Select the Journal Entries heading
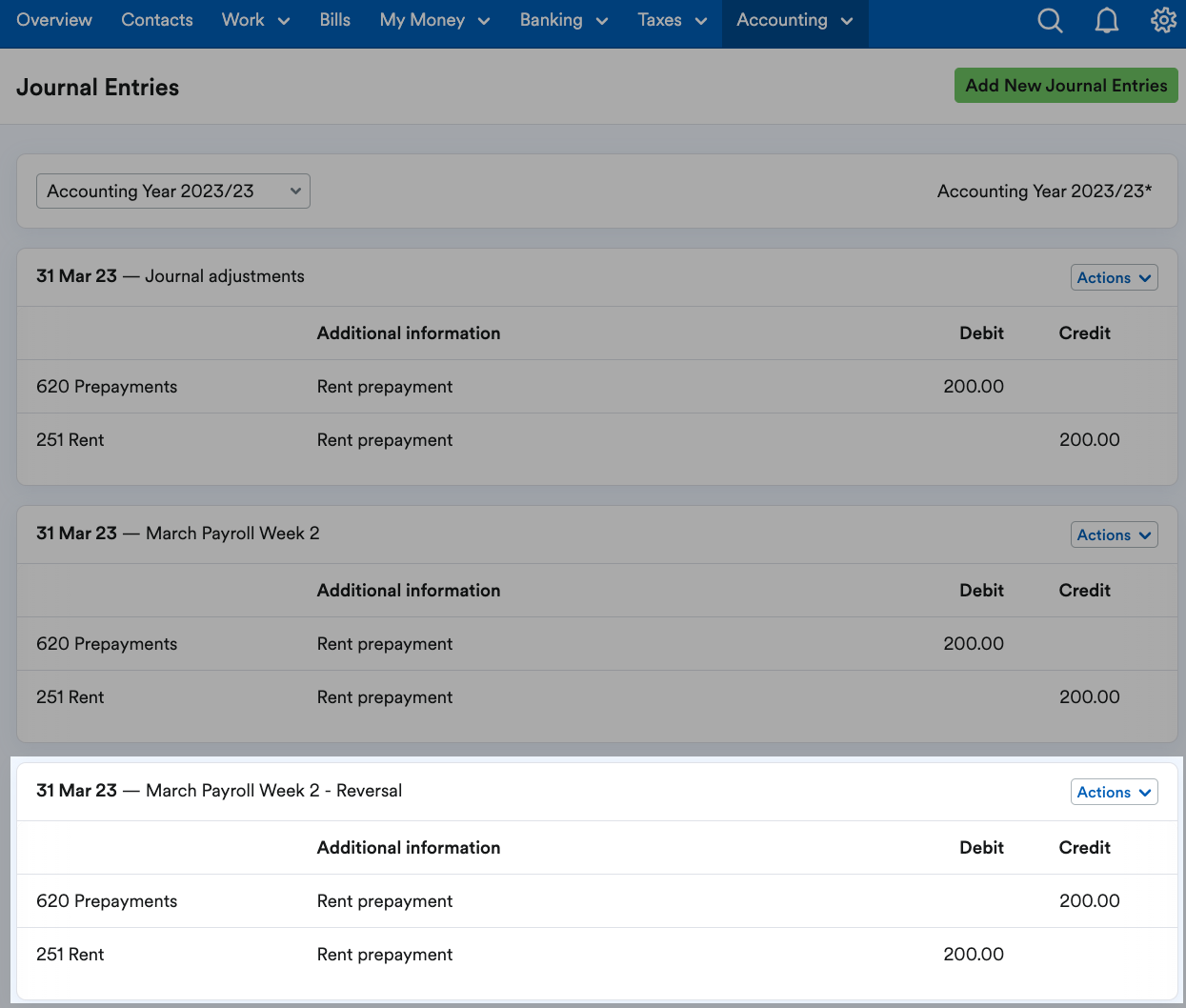The width and height of the screenshot is (1186, 1008). pyautogui.click(x=98, y=88)
